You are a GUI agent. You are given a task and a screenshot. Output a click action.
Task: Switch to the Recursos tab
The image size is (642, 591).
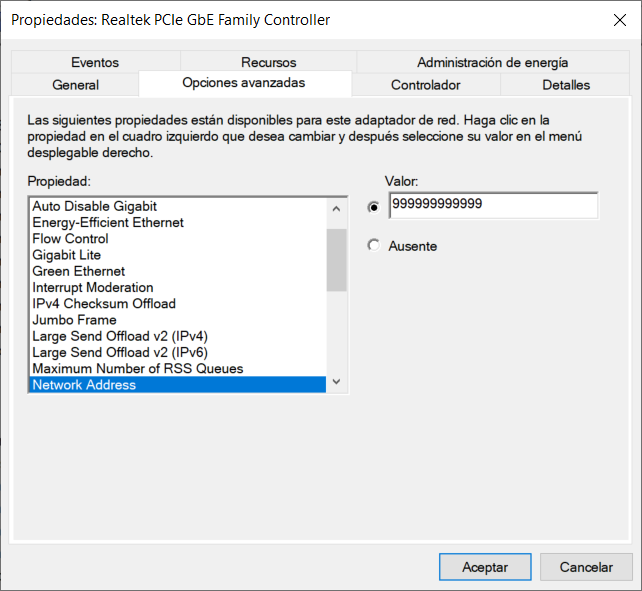(268, 62)
